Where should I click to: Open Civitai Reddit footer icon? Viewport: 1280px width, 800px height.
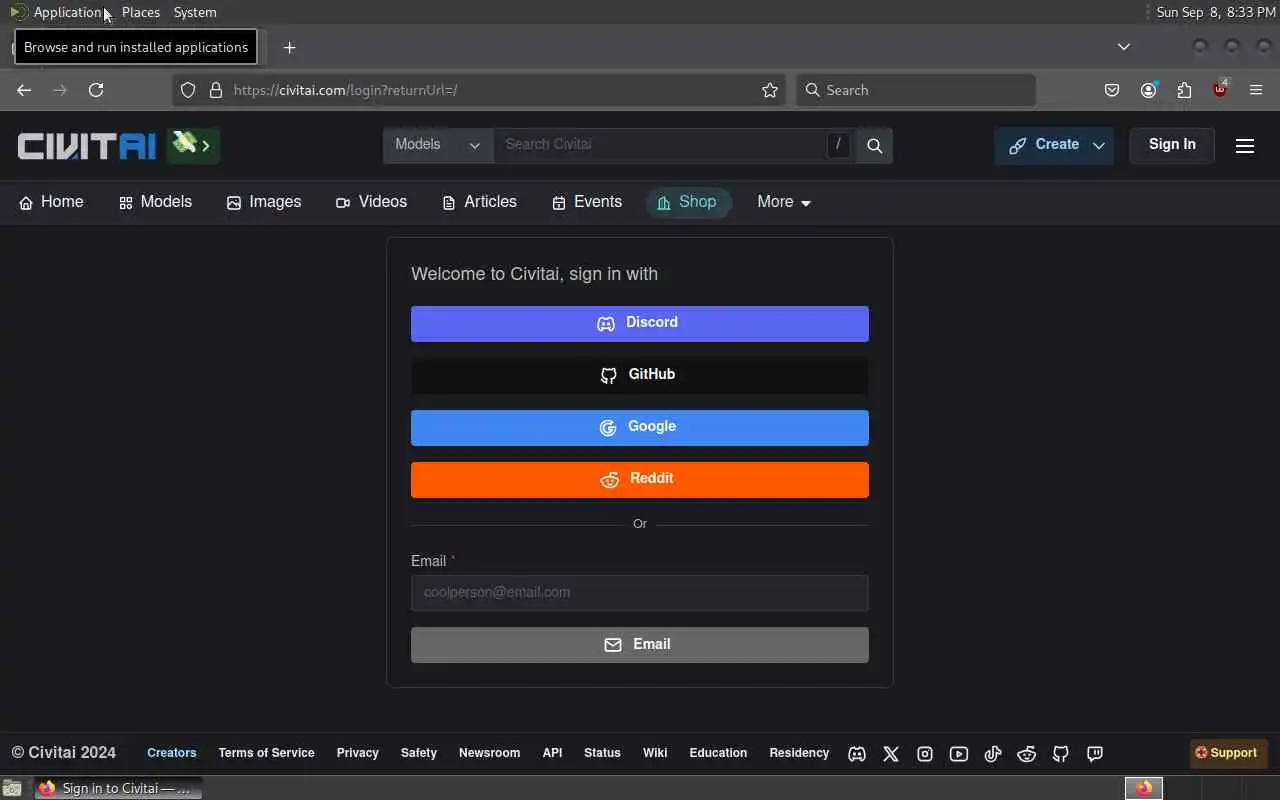[1027, 754]
